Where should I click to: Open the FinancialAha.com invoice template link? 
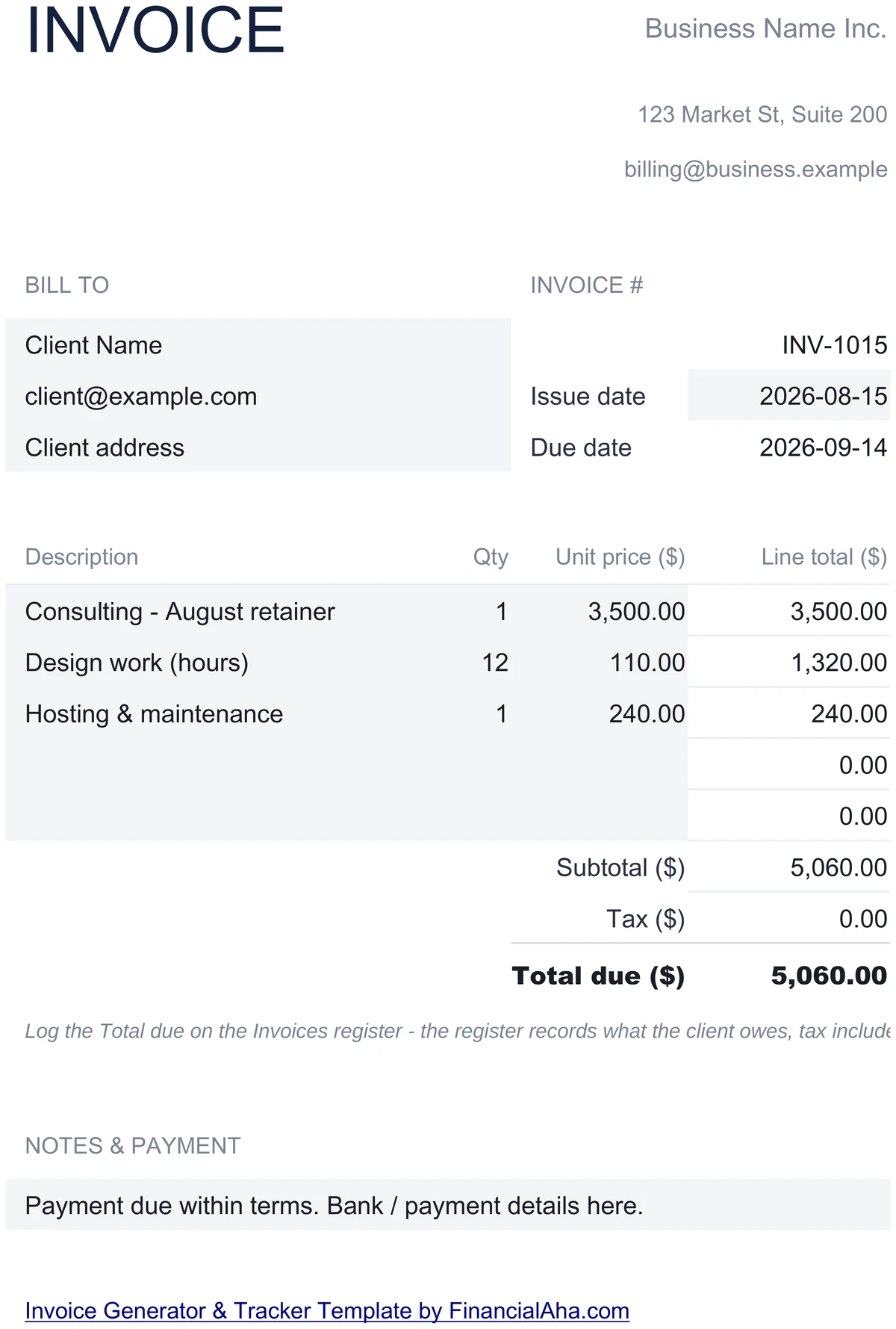(x=327, y=1310)
